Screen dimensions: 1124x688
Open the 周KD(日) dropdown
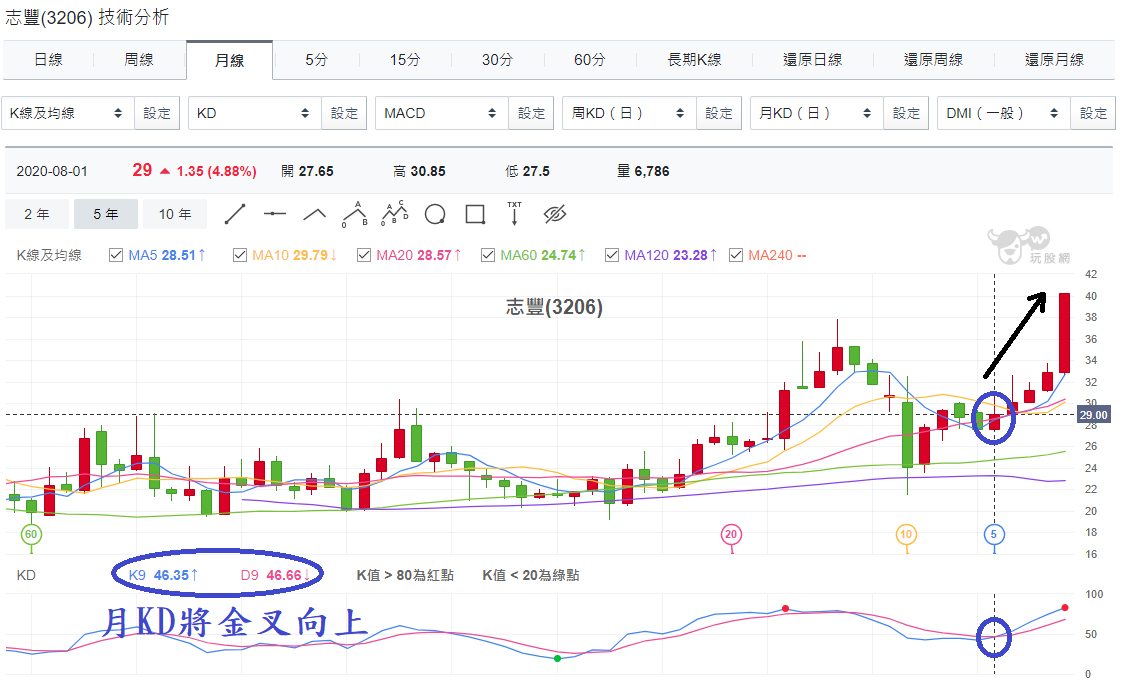[x=629, y=113]
